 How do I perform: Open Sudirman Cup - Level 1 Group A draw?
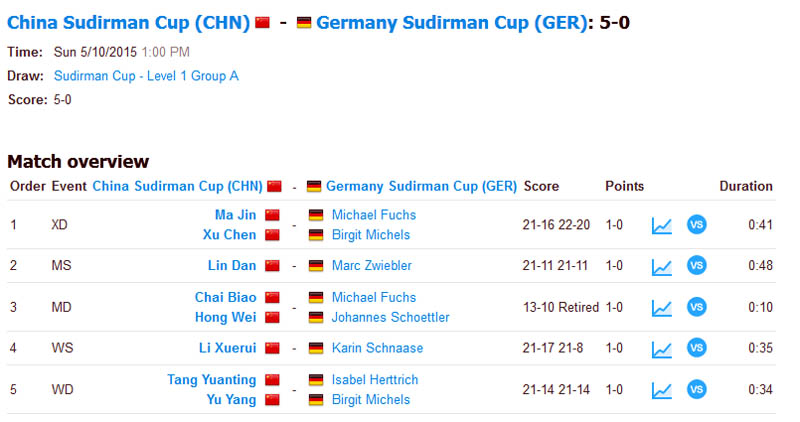pos(146,76)
